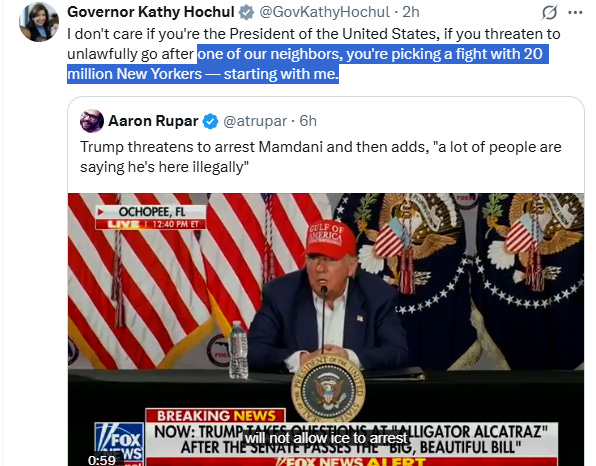596x466 pixels.
Task: Open the @GovKathyHochul handle link
Action: click(324, 12)
